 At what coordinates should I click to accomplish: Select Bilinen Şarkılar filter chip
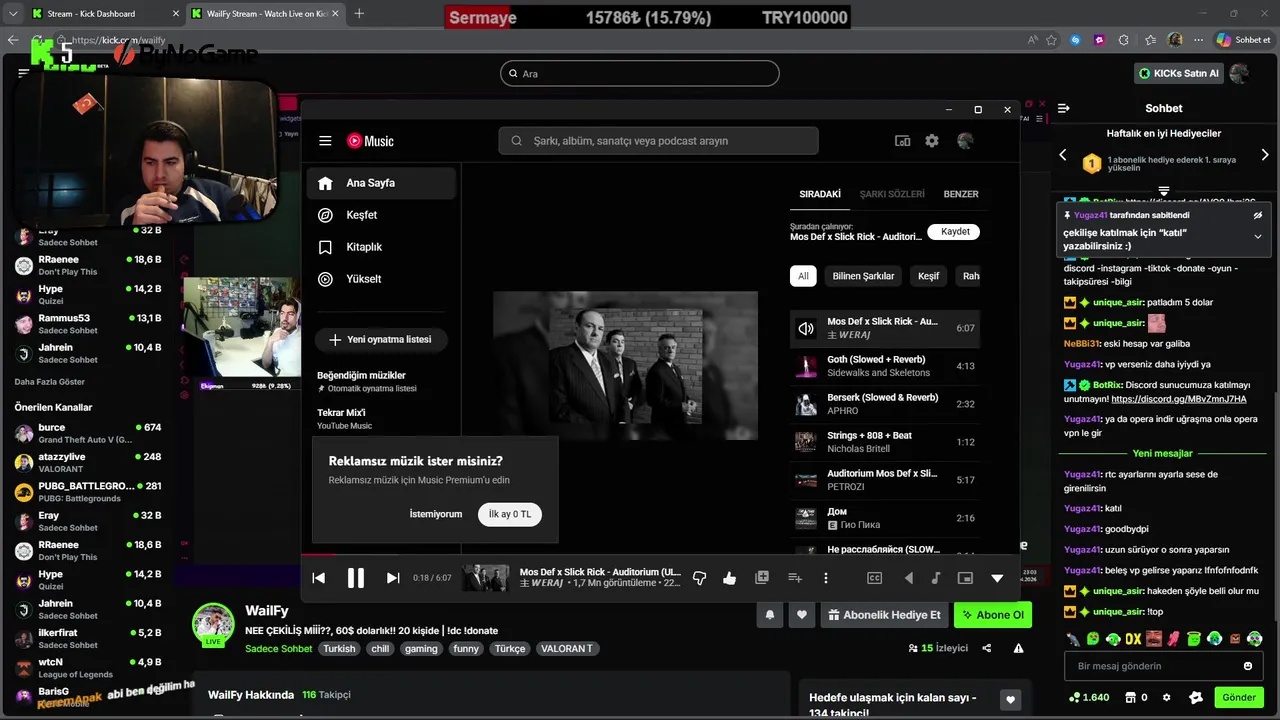coord(864,276)
